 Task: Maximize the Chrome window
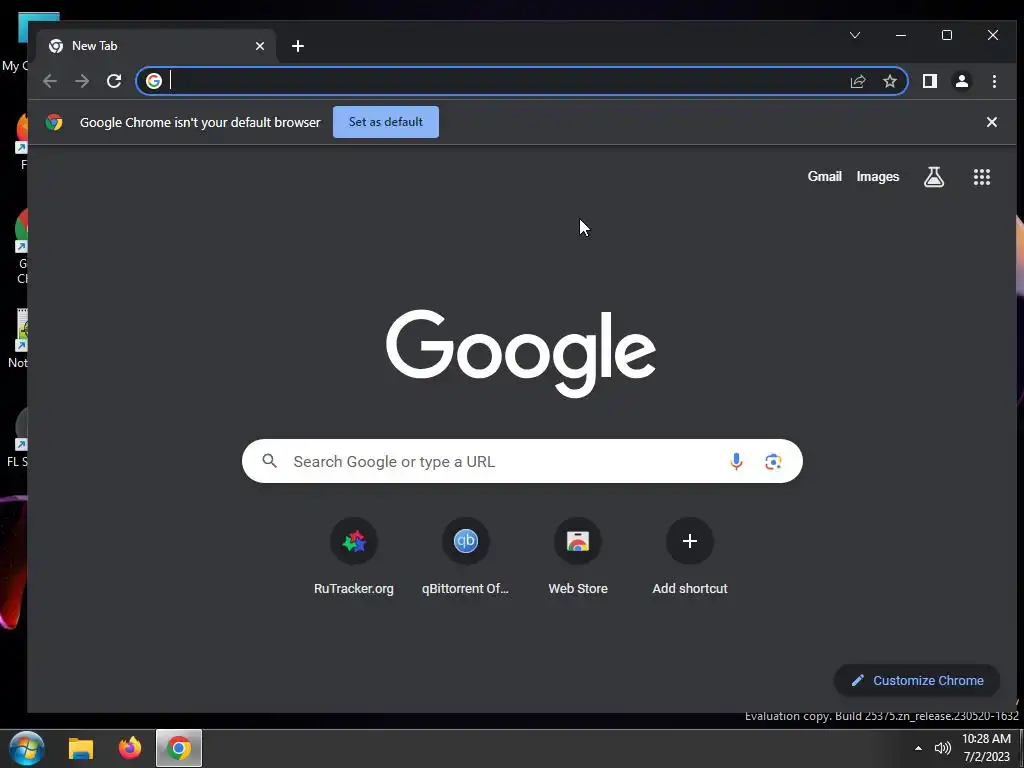(x=946, y=35)
